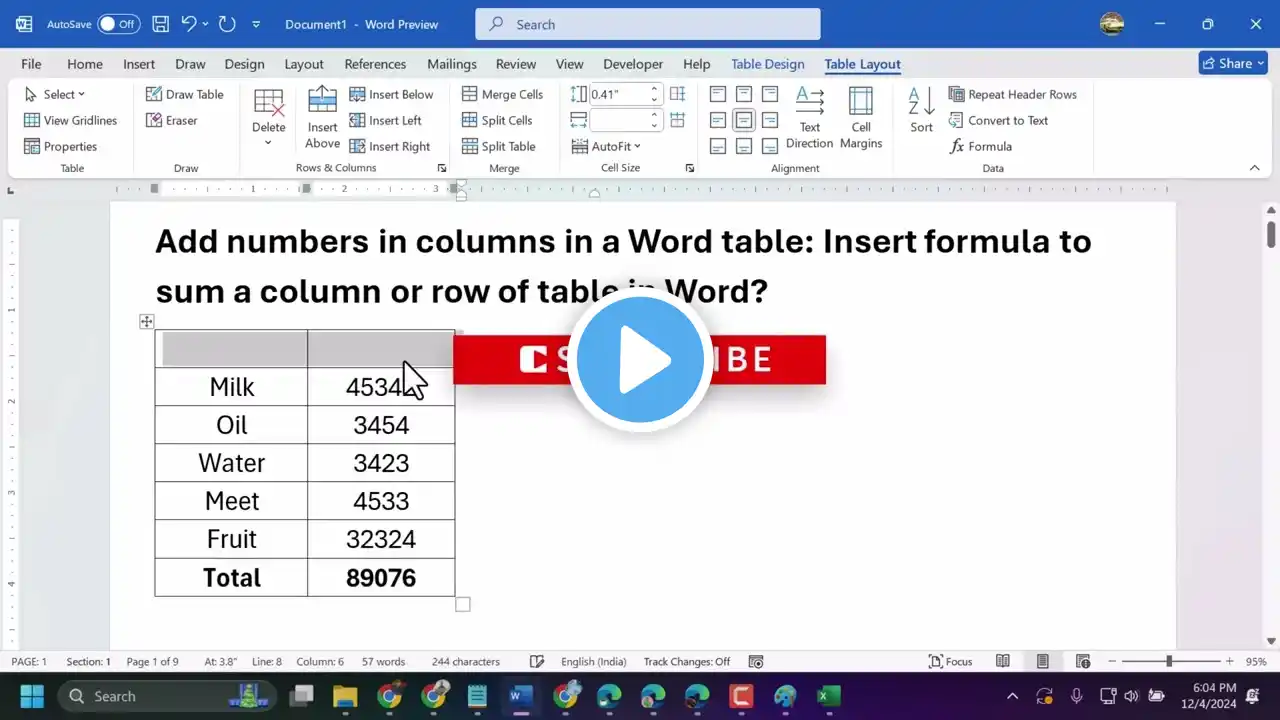Open the Select dropdown in Table group
The height and width of the screenshot is (720, 1280).
(x=55, y=94)
